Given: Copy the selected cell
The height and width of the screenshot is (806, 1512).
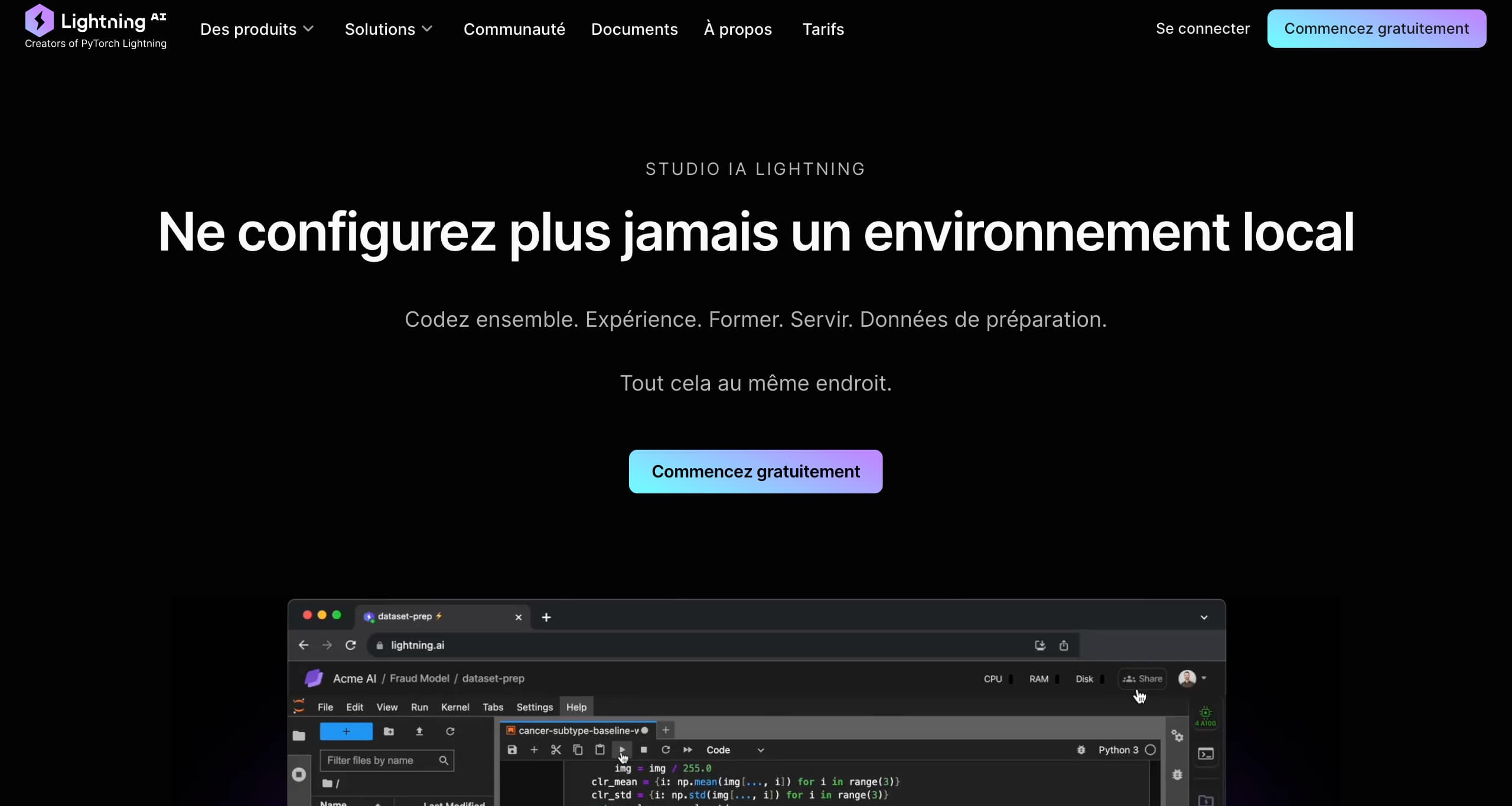Looking at the screenshot, I should click(x=578, y=750).
